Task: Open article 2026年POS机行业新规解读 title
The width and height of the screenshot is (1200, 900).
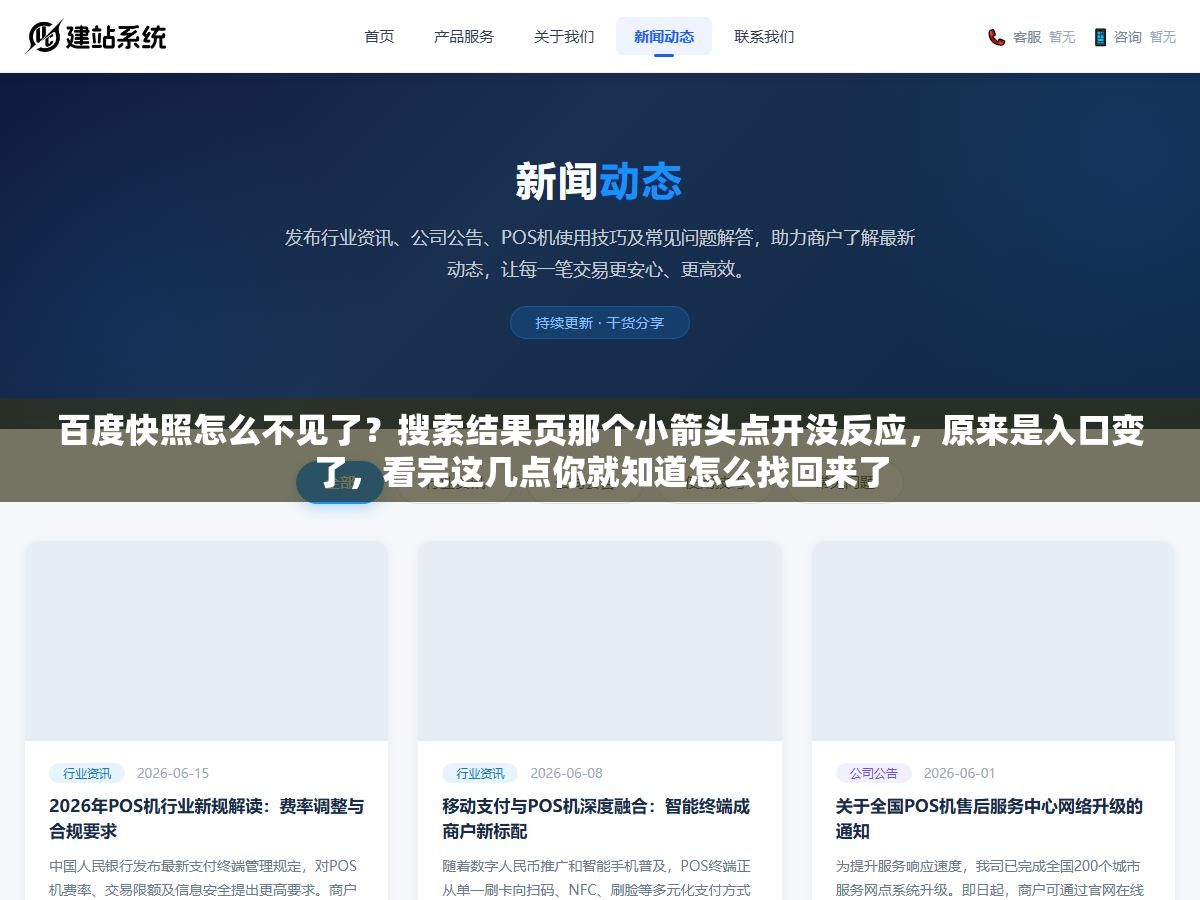Action: point(207,818)
